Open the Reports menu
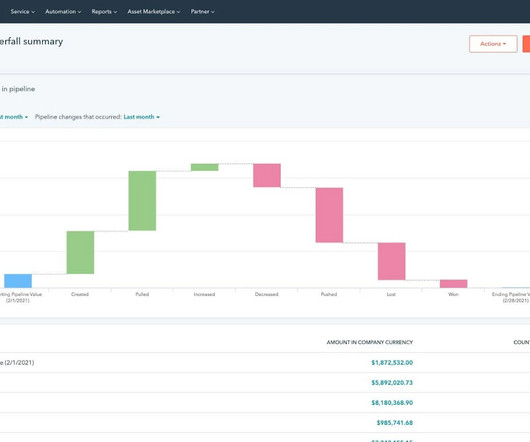Viewport: 530px width, 442px height. click(x=104, y=11)
